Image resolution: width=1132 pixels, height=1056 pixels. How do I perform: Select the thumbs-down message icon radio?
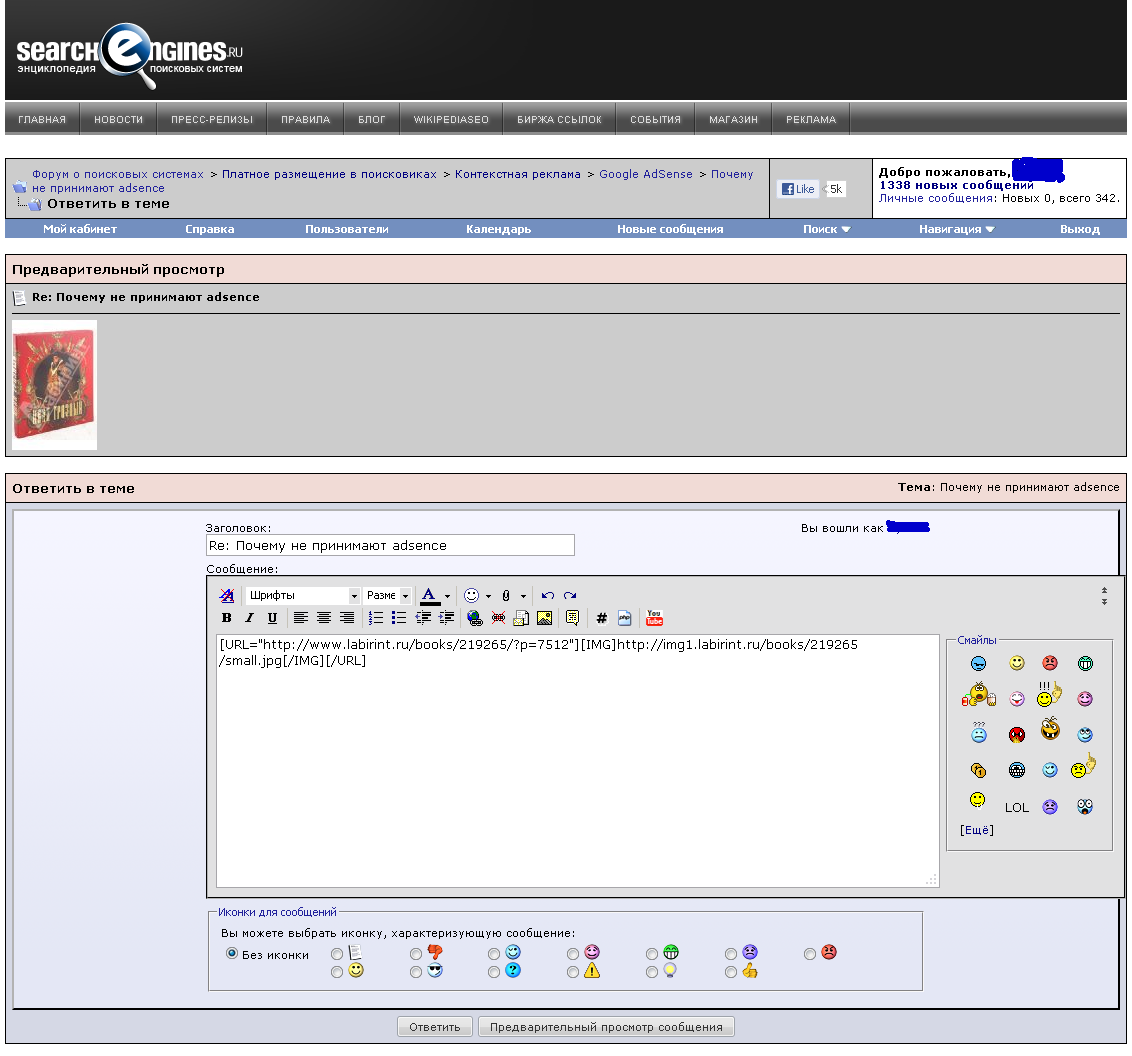pos(416,954)
